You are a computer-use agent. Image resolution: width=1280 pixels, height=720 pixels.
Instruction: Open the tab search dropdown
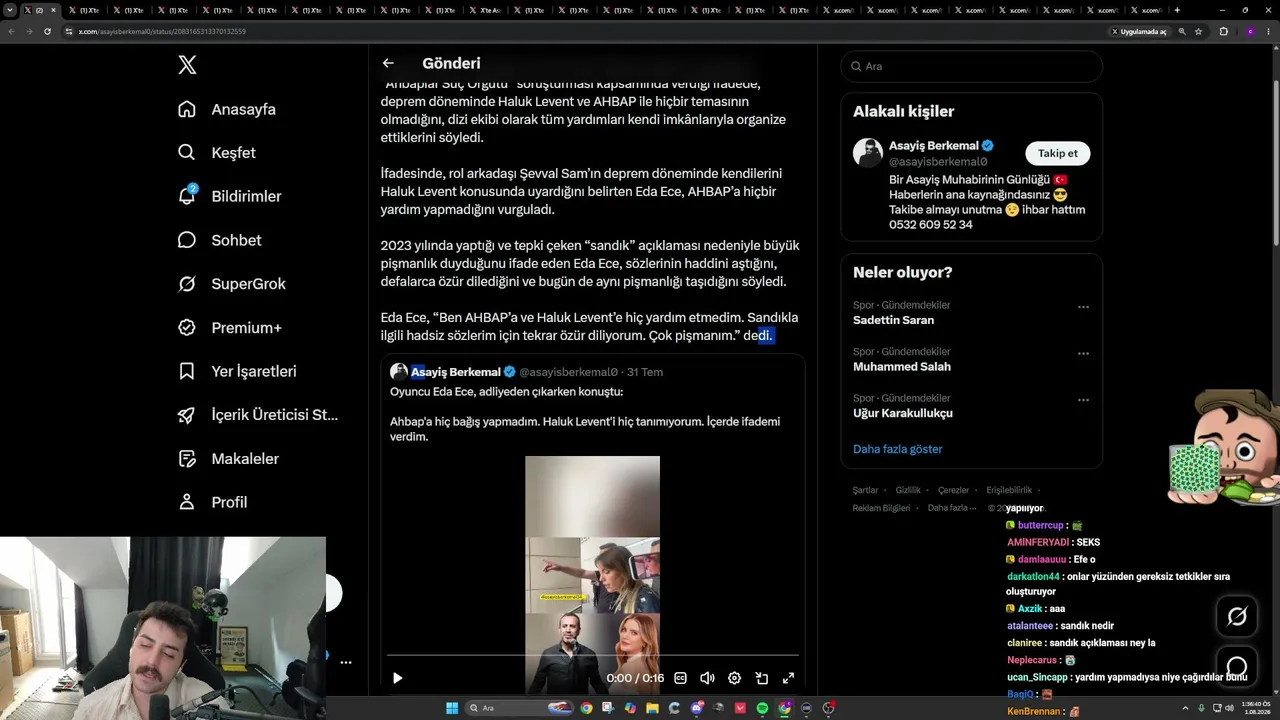[x=10, y=10]
